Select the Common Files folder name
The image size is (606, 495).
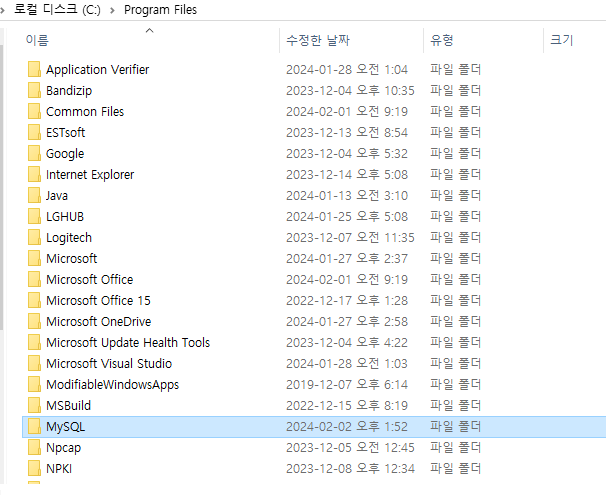click(85, 112)
